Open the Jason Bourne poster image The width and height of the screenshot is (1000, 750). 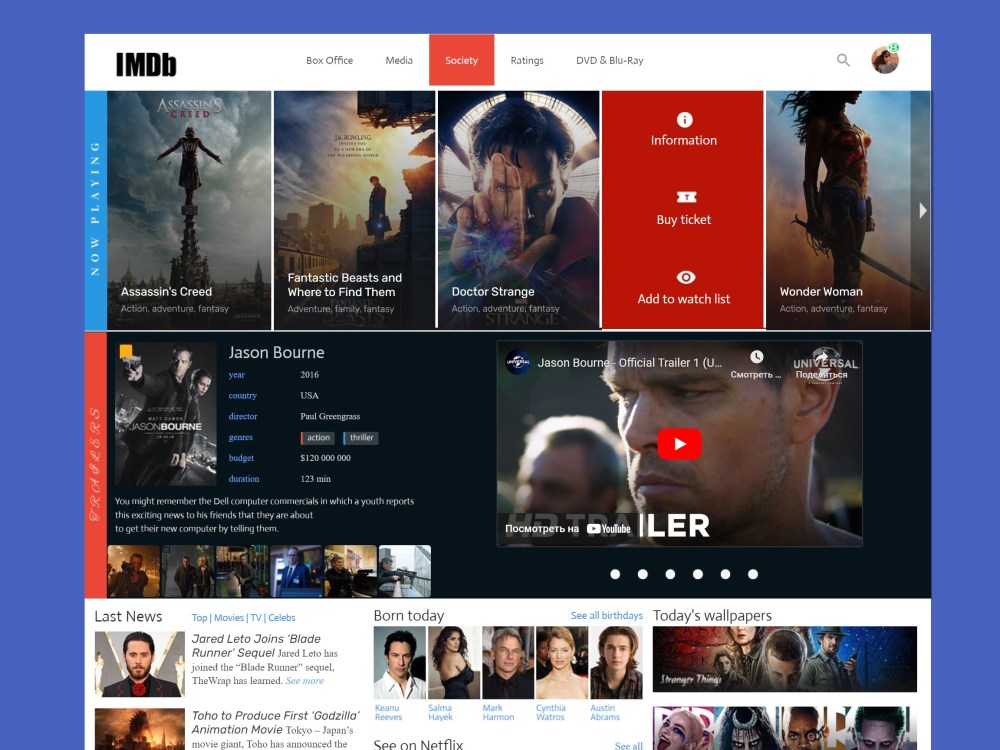pos(166,413)
